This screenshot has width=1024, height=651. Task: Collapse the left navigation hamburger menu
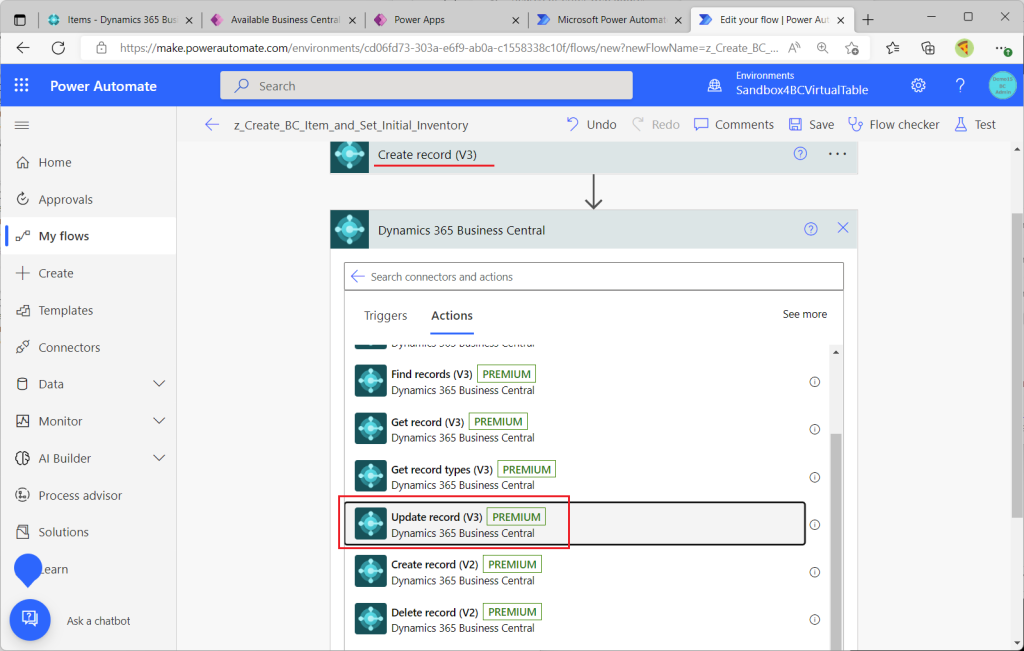tap(22, 125)
